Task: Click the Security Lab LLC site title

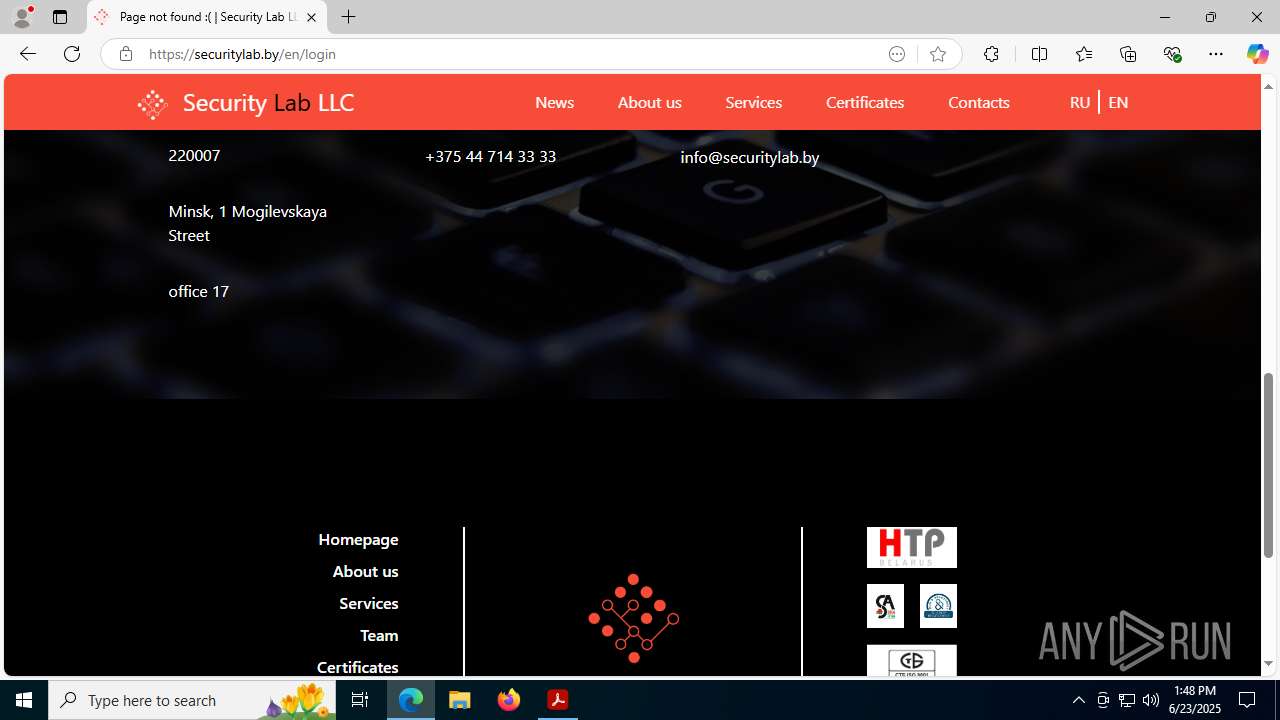Action: (x=268, y=102)
